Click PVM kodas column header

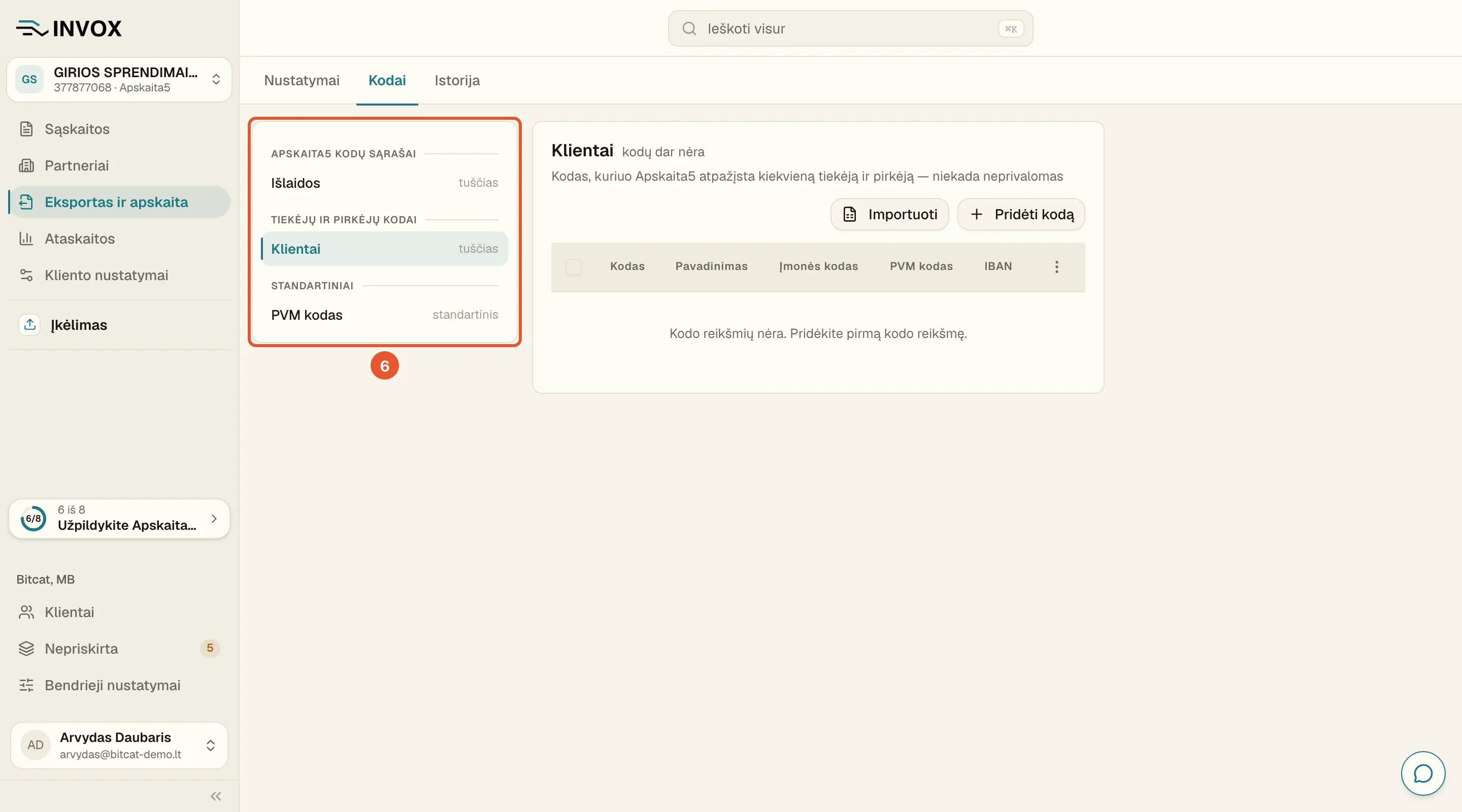(x=920, y=266)
